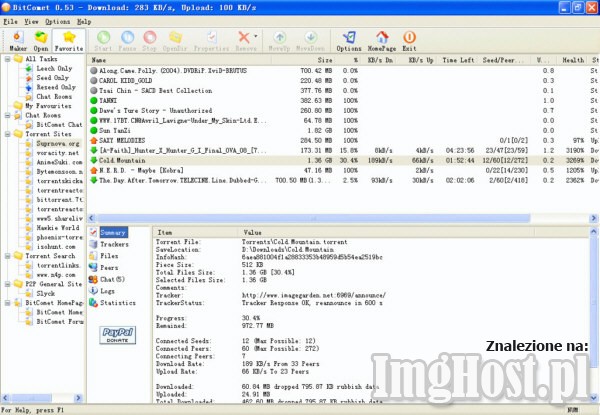Open the Help menu
Image resolution: width=600 pixels, height=415 pixels.
(84, 22)
